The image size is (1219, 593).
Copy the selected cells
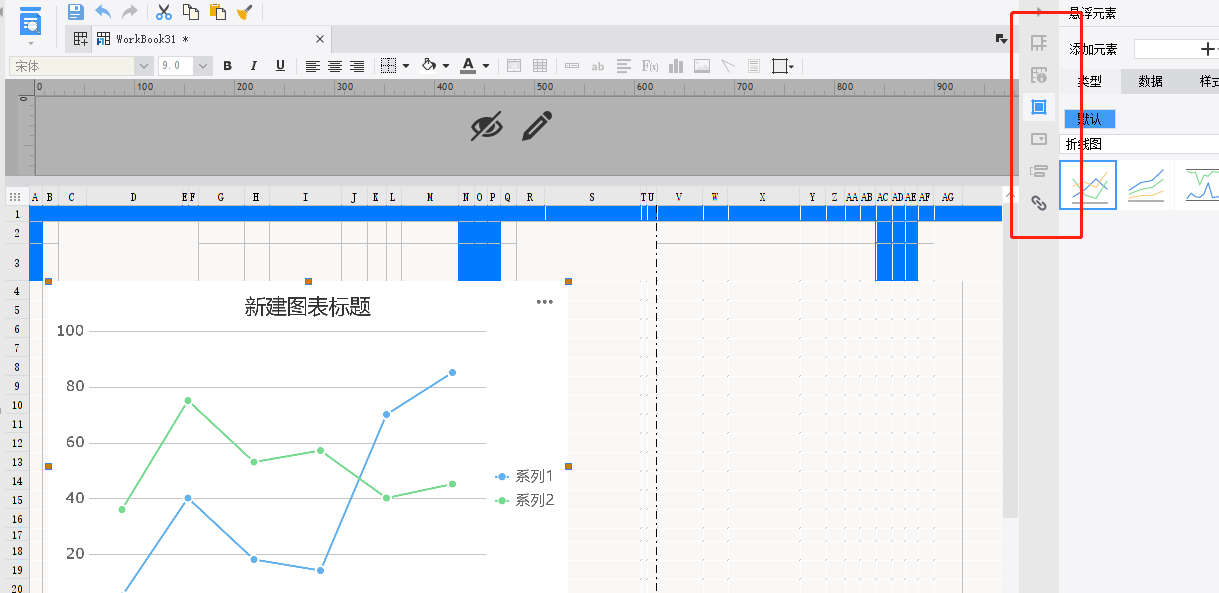tap(190, 12)
